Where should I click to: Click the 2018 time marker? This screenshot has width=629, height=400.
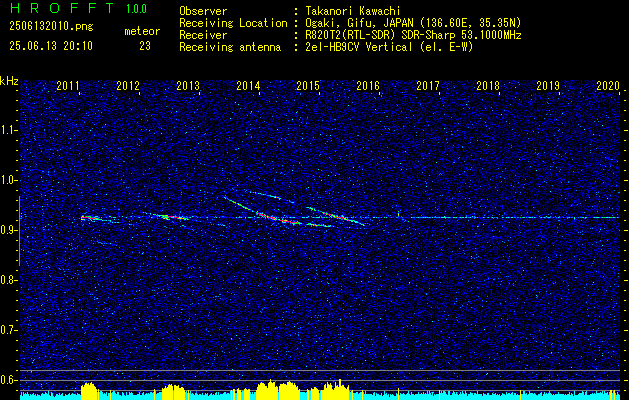pyautogui.click(x=488, y=85)
